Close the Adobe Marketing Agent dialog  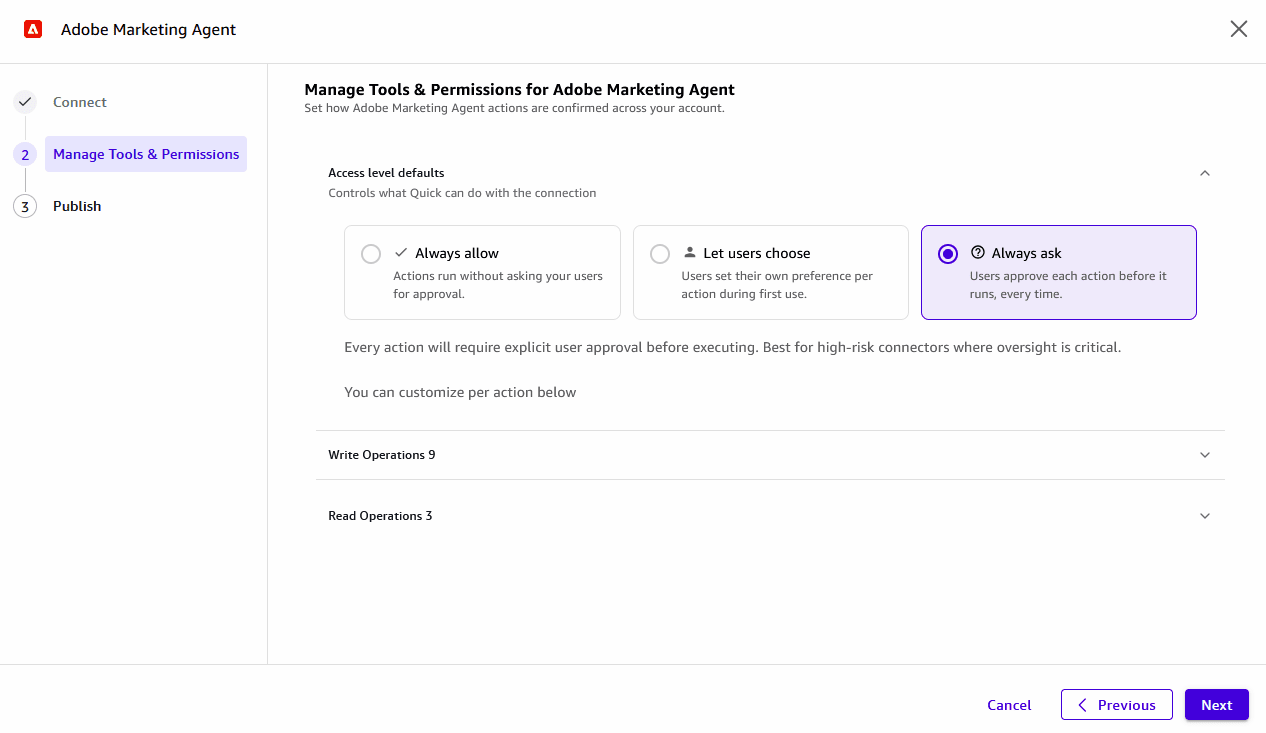1238,29
